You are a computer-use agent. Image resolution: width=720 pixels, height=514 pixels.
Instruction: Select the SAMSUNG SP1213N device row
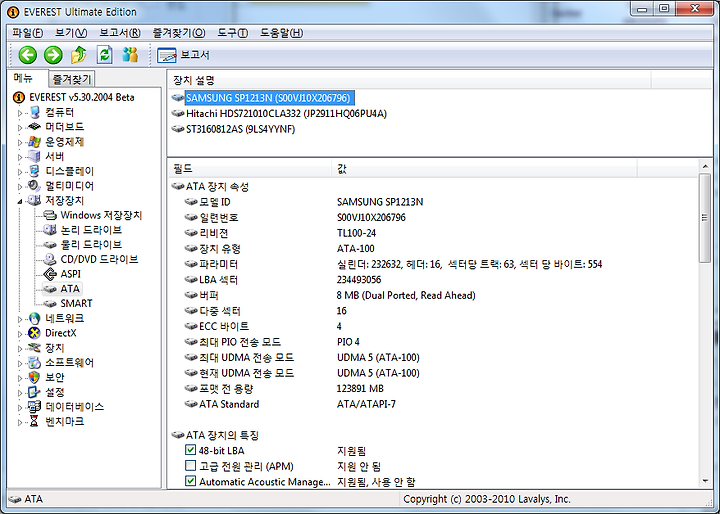pyautogui.click(x=268, y=98)
